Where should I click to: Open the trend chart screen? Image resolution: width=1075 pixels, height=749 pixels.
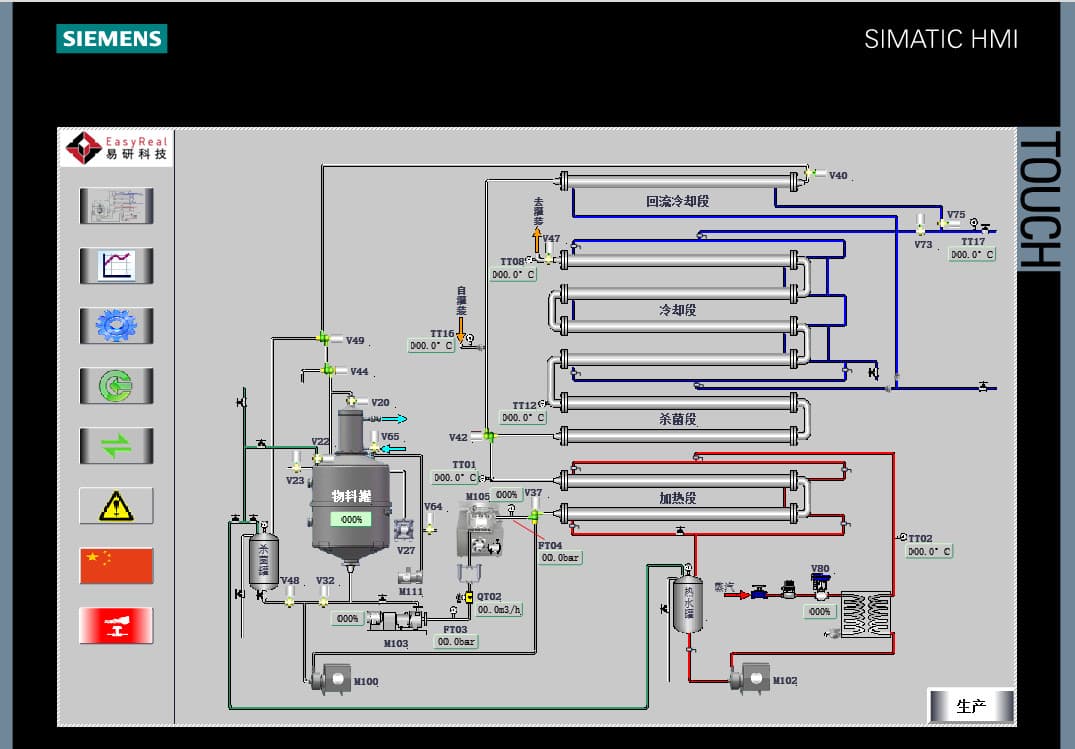tap(116, 266)
